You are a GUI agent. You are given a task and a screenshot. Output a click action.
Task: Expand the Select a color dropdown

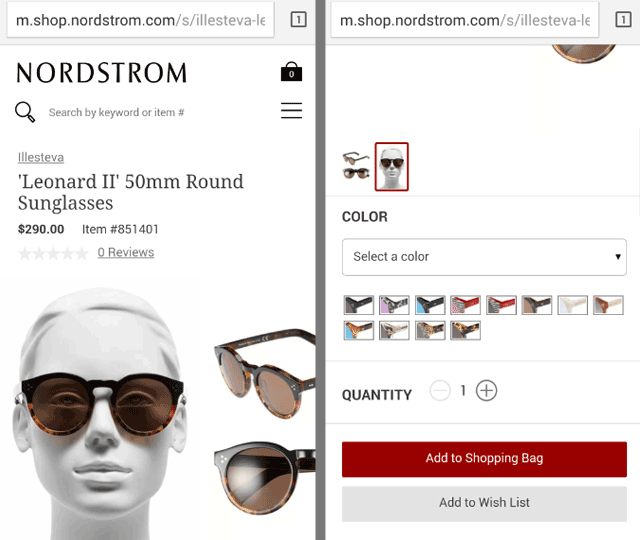pos(484,257)
